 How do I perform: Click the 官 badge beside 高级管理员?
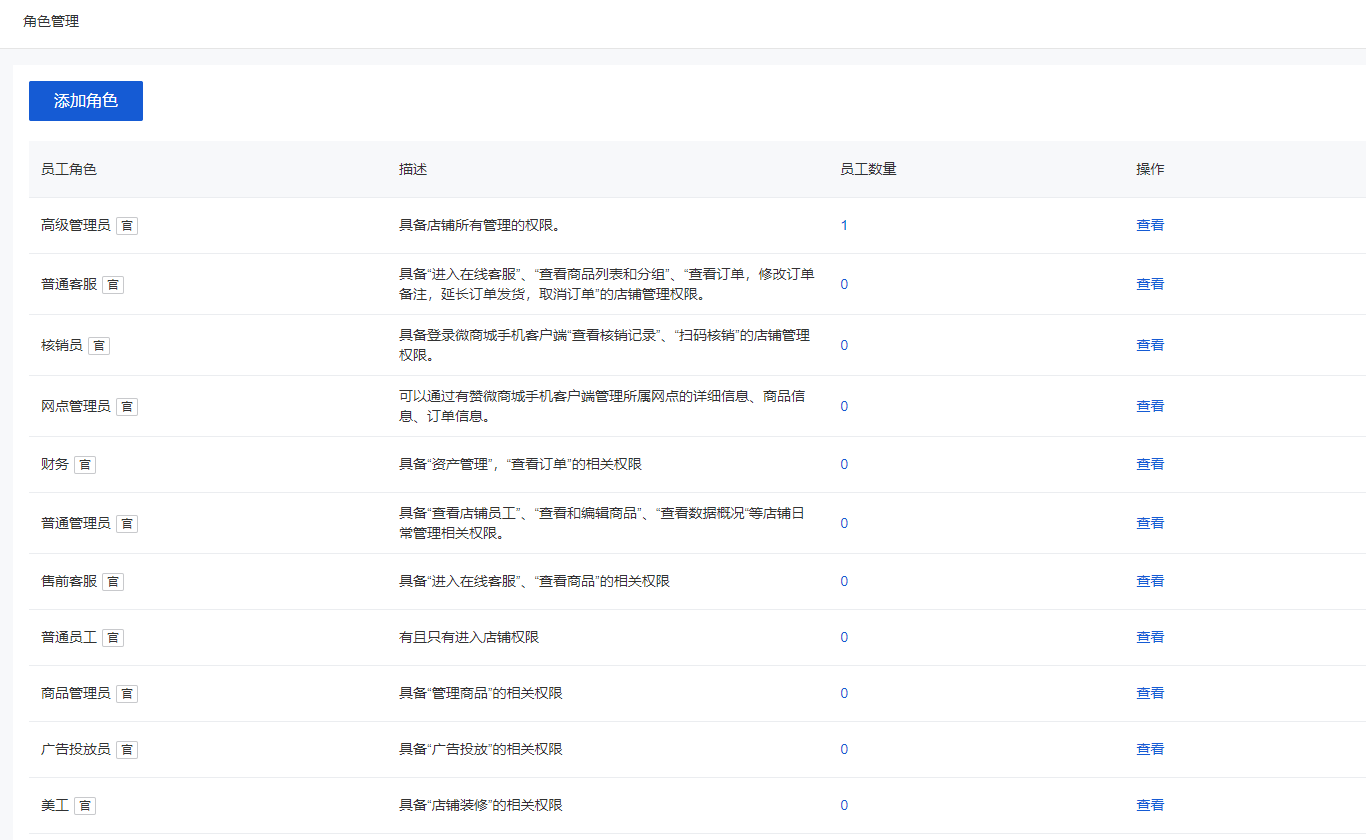click(126, 226)
